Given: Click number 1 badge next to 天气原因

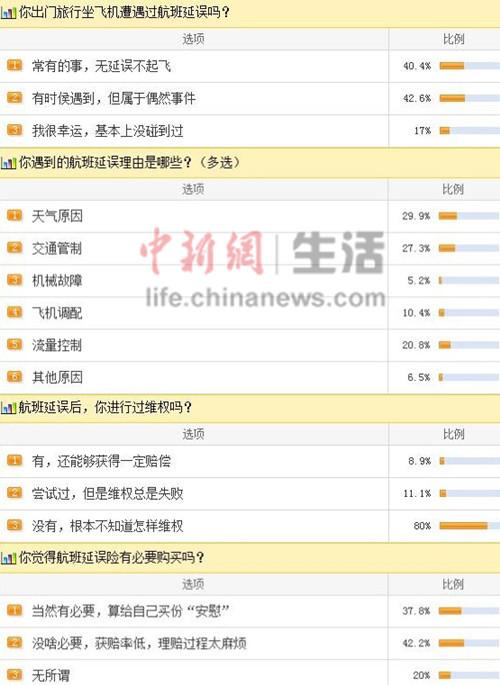Looking at the screenshot, I should [14, 215].
